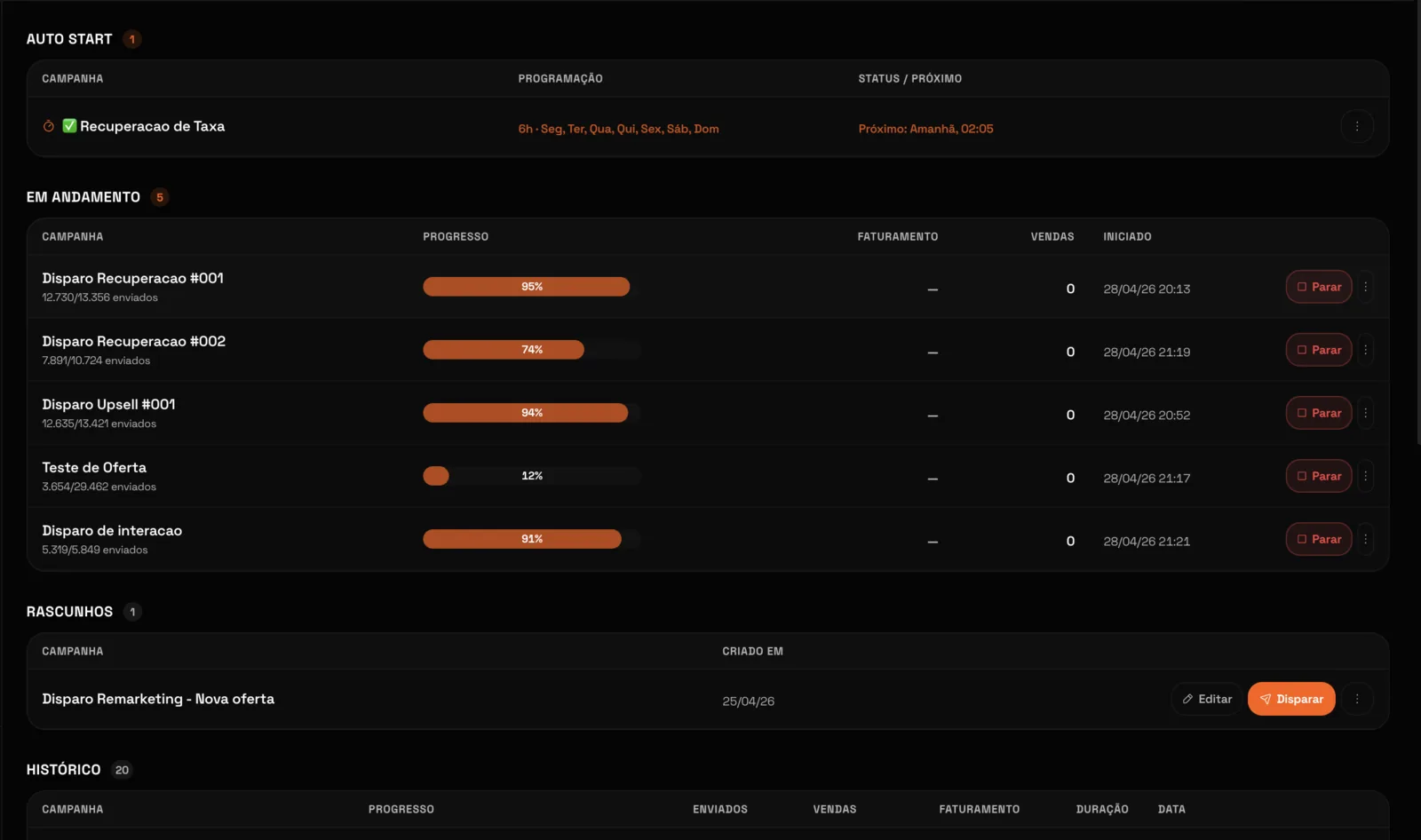Click the PROGRAMAÇÃO column header
This screenshot has width=1421, height=840.
click(560, 78)
